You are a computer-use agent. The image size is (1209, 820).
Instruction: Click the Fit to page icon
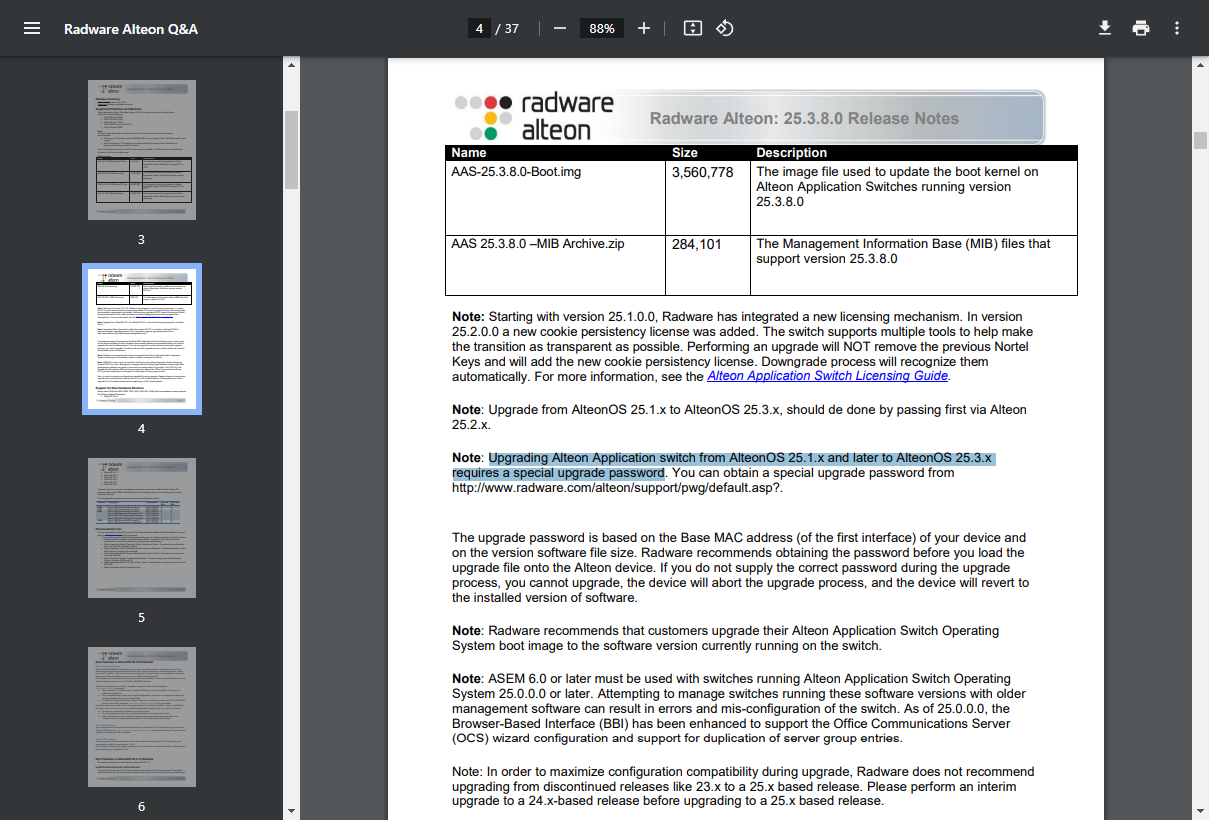(x=692, y=28)
